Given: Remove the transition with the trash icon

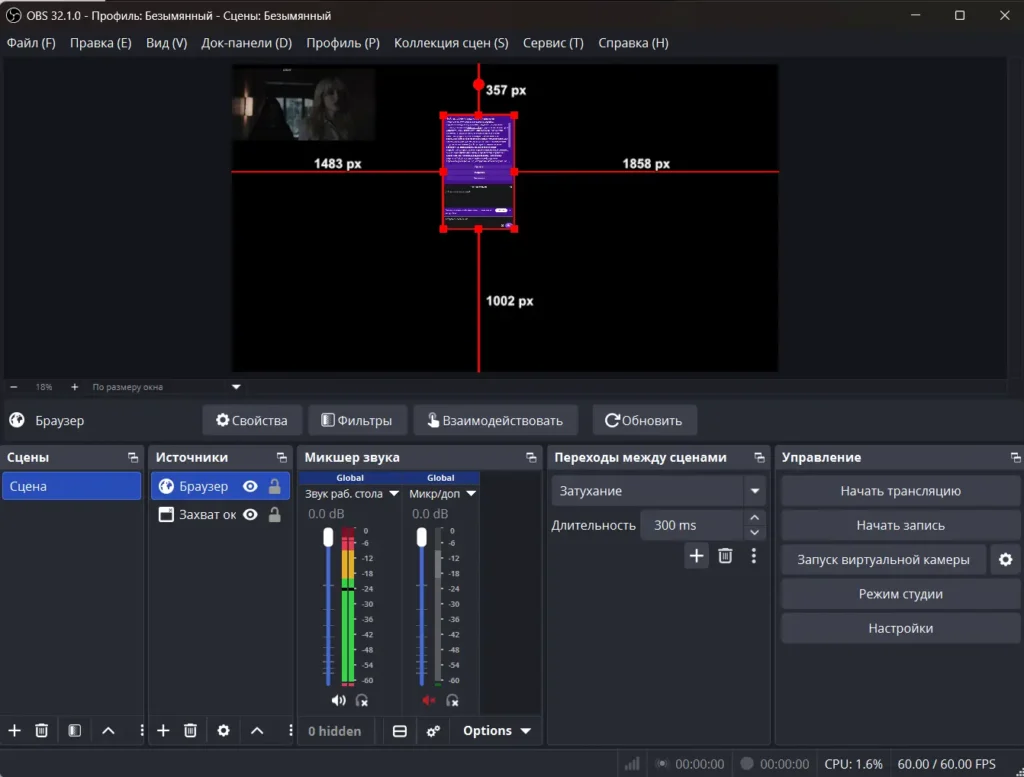Looking at the screenshot, I should [x=725, y=556].
